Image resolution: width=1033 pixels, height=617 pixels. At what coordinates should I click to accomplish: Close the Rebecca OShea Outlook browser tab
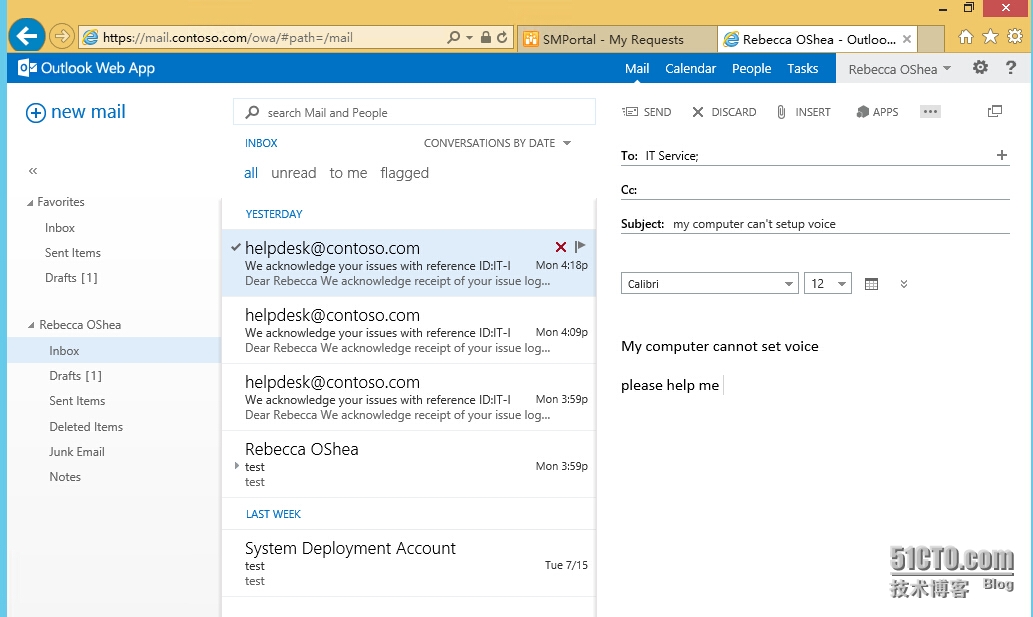907,39
